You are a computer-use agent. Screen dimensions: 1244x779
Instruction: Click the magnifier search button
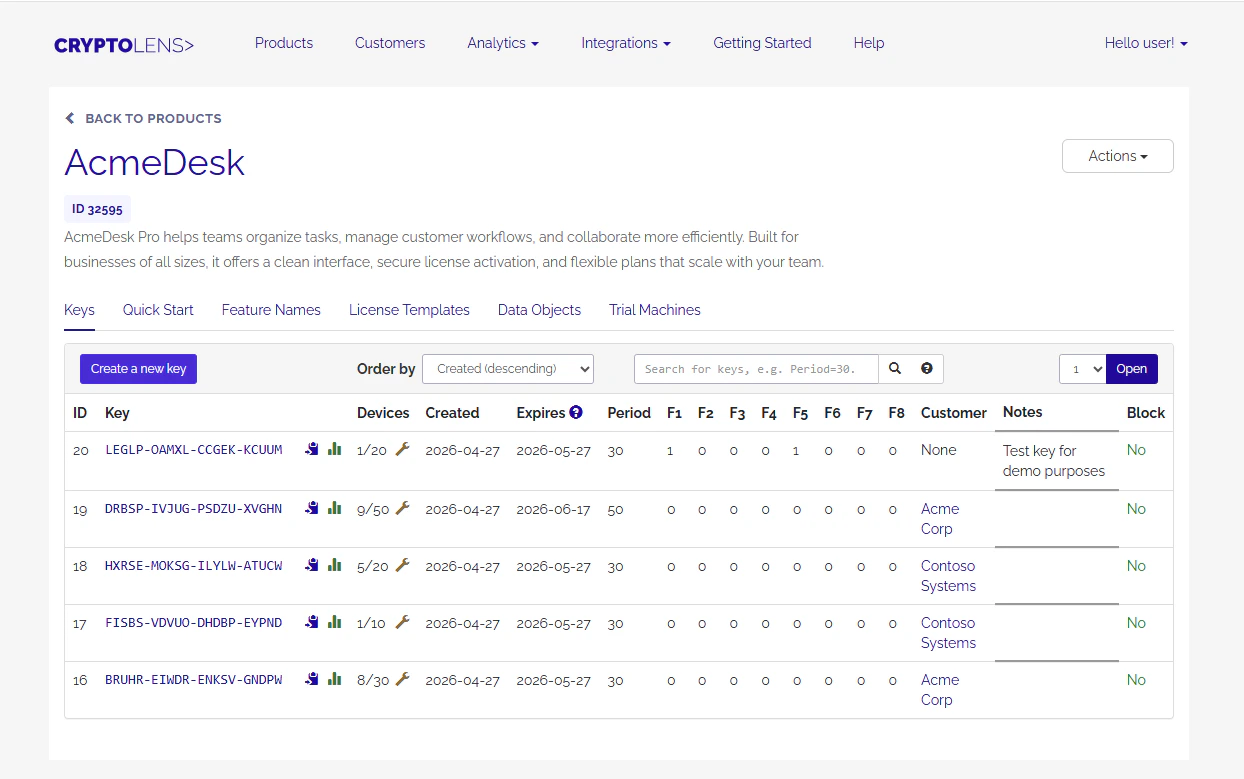(895, 369)
